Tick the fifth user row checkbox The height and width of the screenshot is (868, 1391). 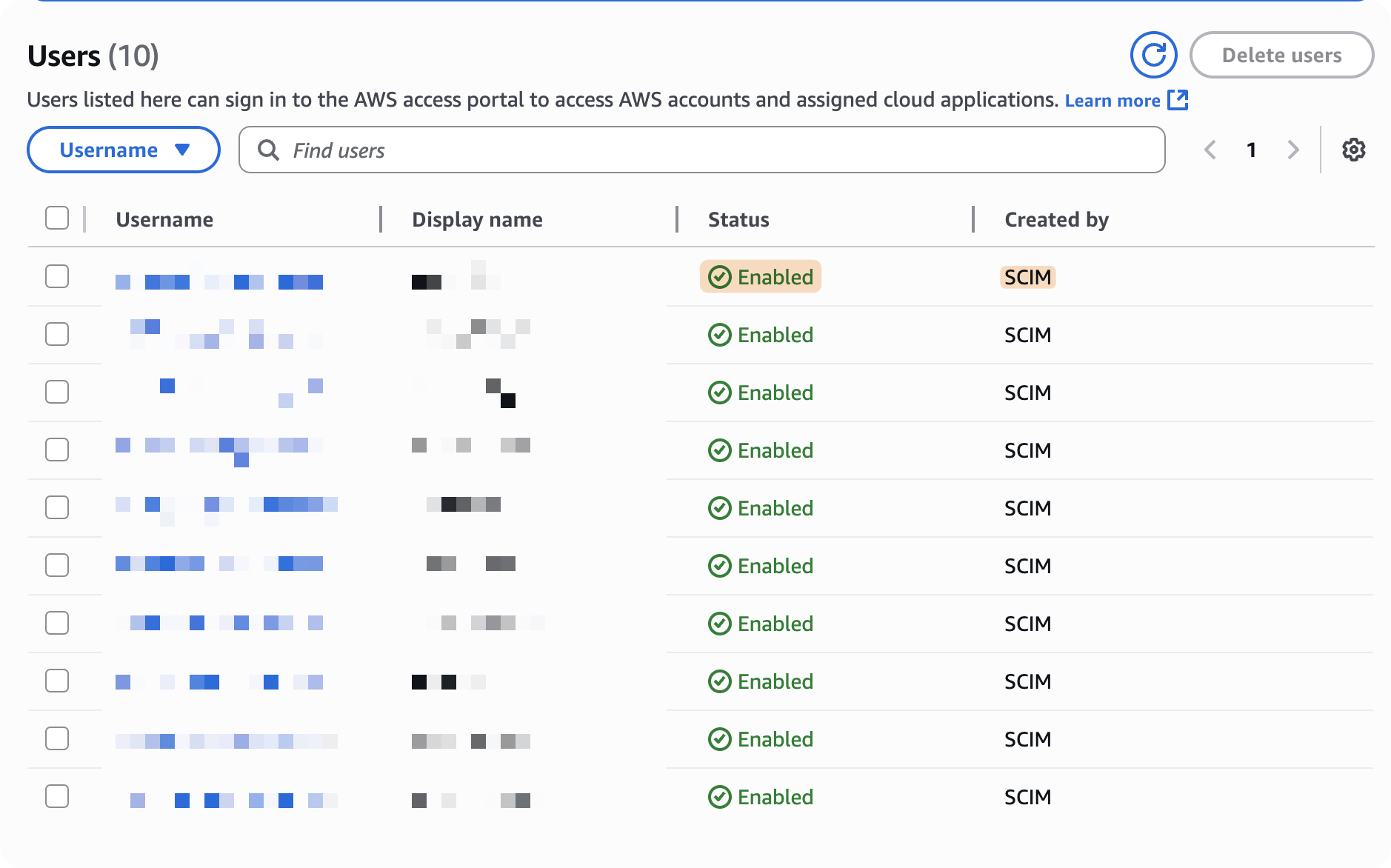pyautogui.click(x=57, y=507)
